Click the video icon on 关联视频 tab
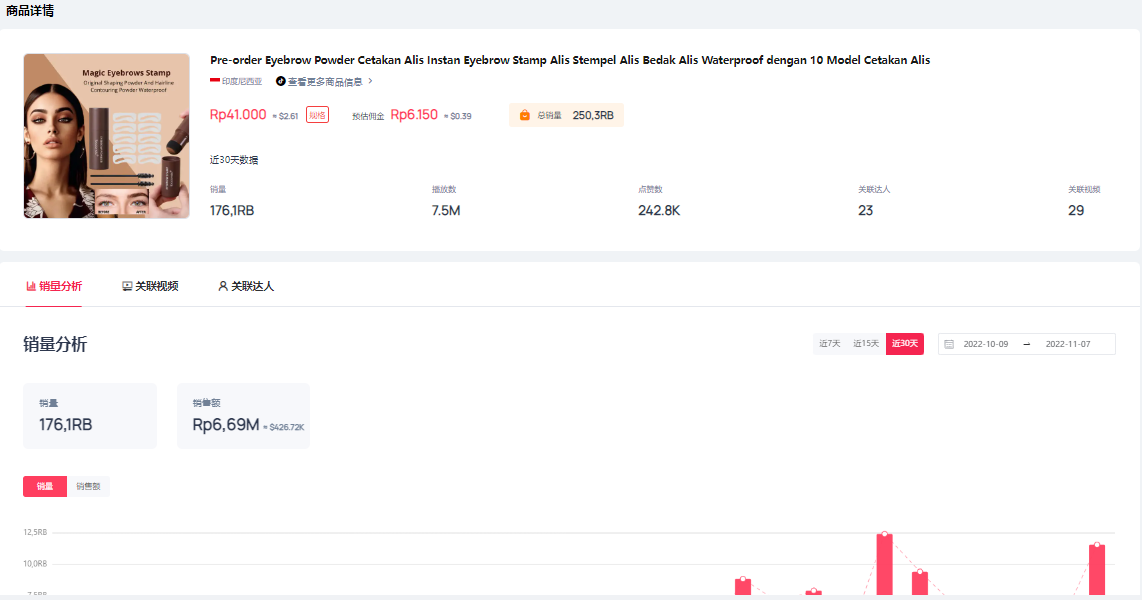This screenshot has width=1142, height=600. (127, 286)
